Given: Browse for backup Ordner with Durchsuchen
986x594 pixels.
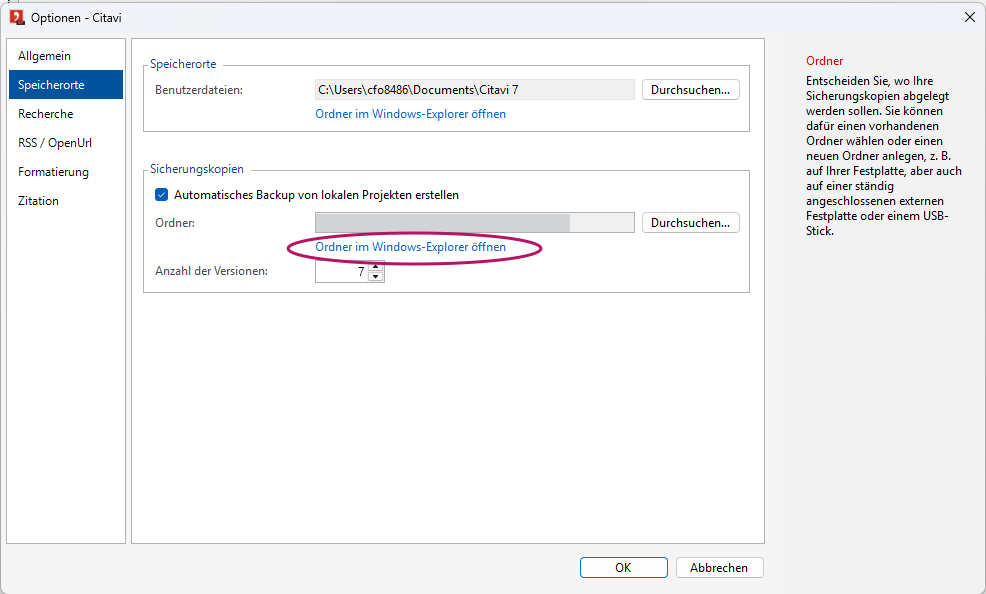Looking at the screenshot, I should click(690, 223).
